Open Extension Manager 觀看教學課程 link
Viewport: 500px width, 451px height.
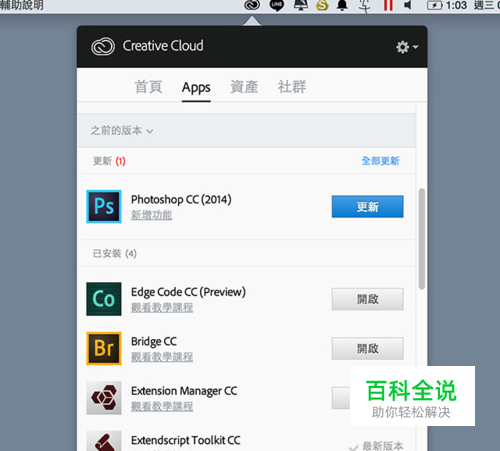coord(162,406)
